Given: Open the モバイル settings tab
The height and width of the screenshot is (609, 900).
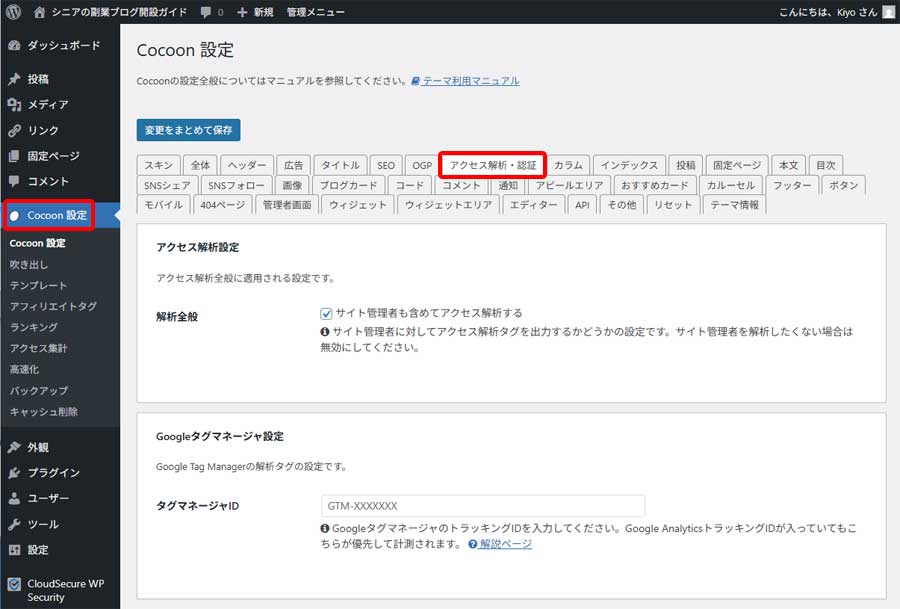Looking at the screenshot, I should pyautogui.click(x=162, y=204).
